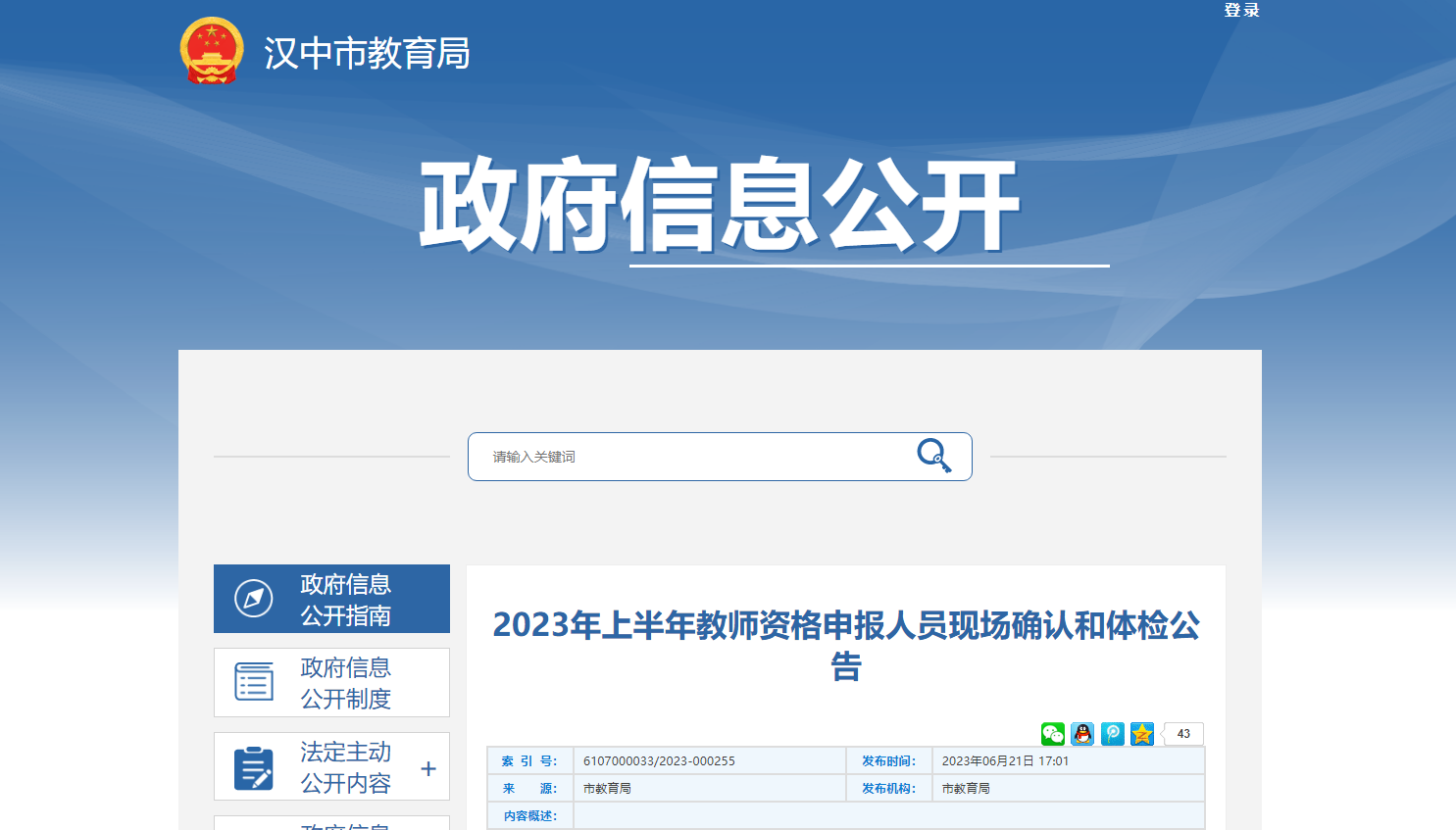The width and height of the screenshot is (1456, 830).
Task: Click the national emblem logo
Action: point(212,50)
